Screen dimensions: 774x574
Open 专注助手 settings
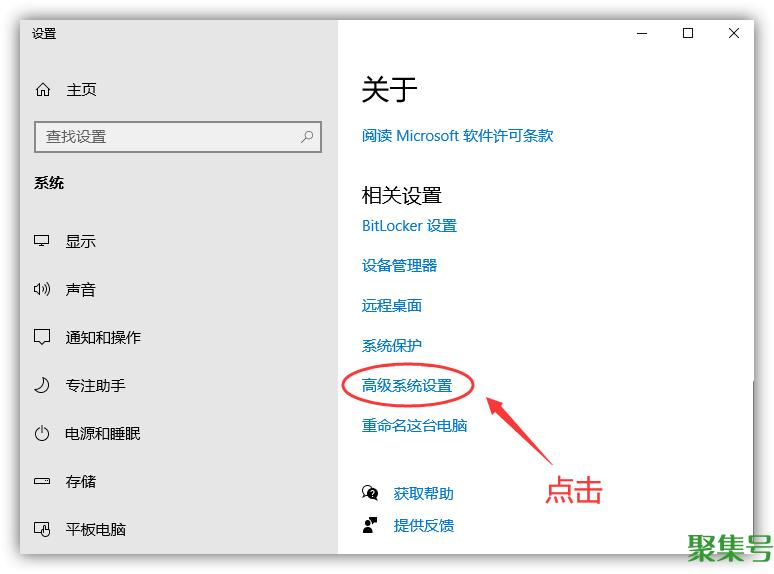tap(96, 385)
